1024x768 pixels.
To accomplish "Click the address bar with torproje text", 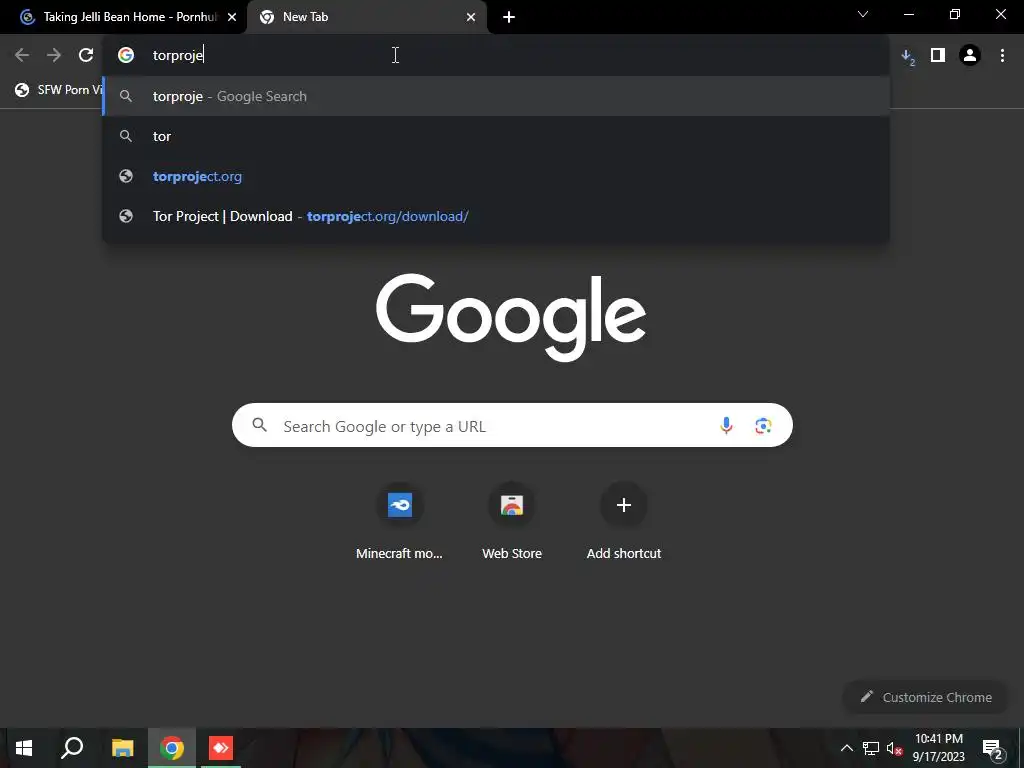I will click(x=496, y=56).
